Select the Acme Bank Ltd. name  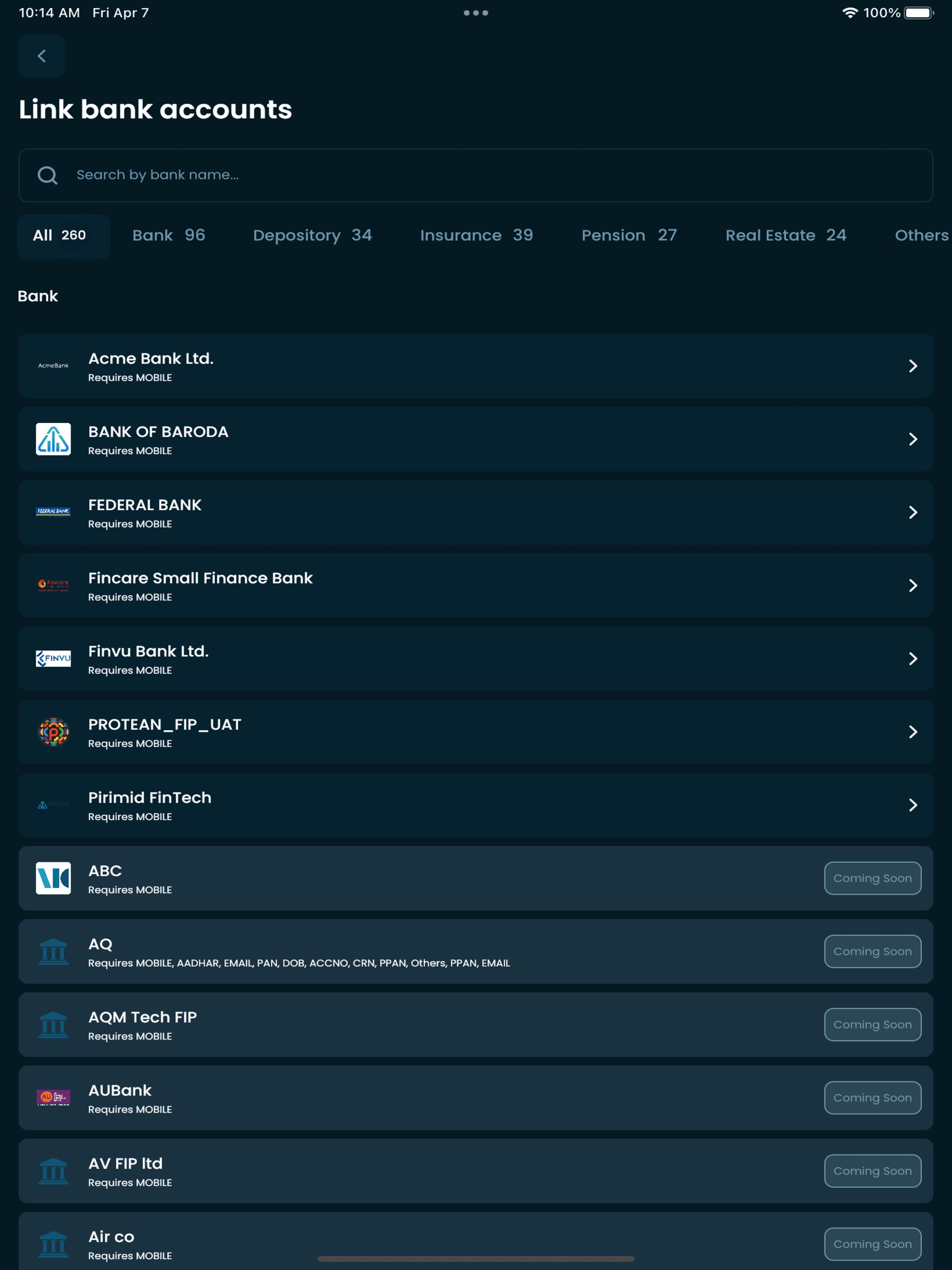pyautogui.click(x=151, y=358)
